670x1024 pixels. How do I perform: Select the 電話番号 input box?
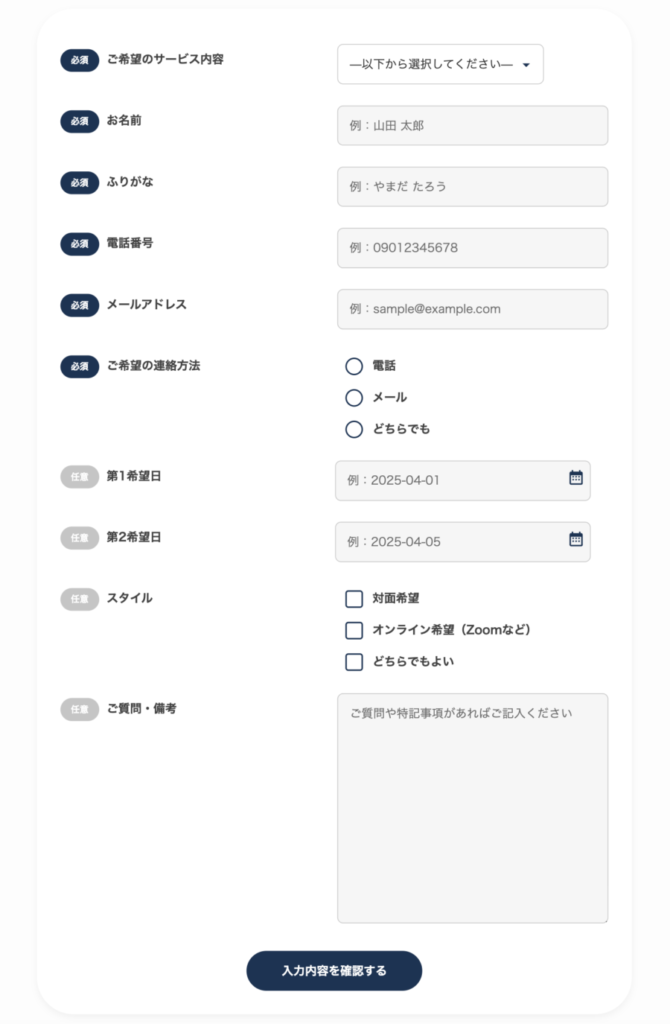pos(472,248)
